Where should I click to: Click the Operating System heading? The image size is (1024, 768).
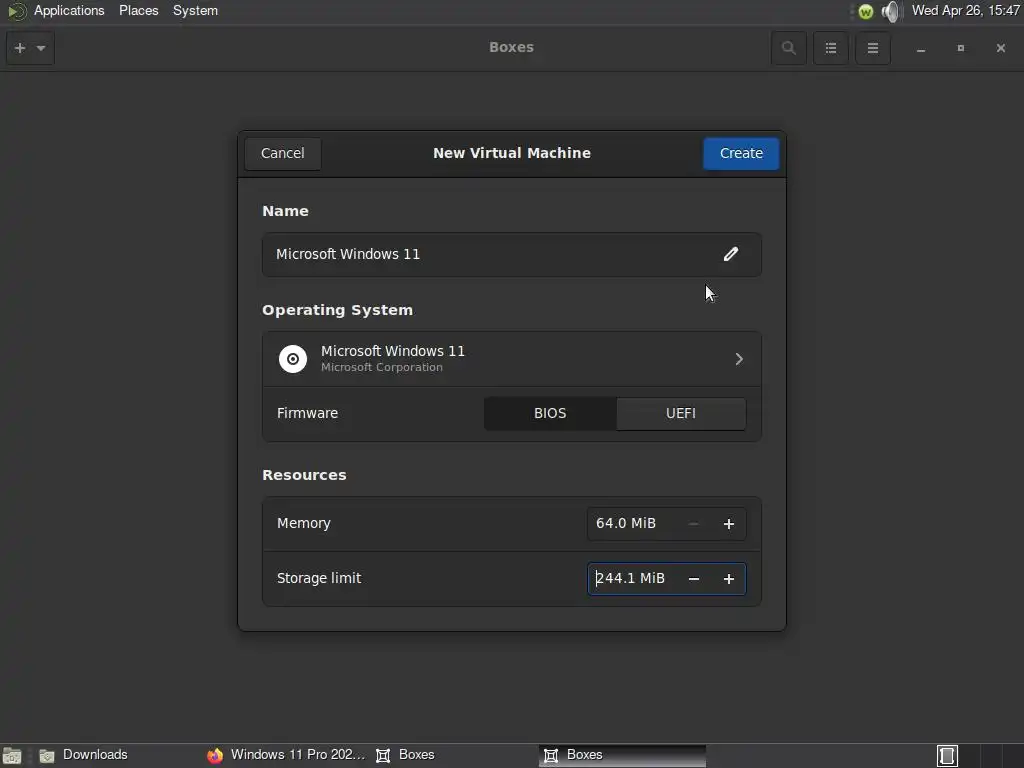[338, 310]
